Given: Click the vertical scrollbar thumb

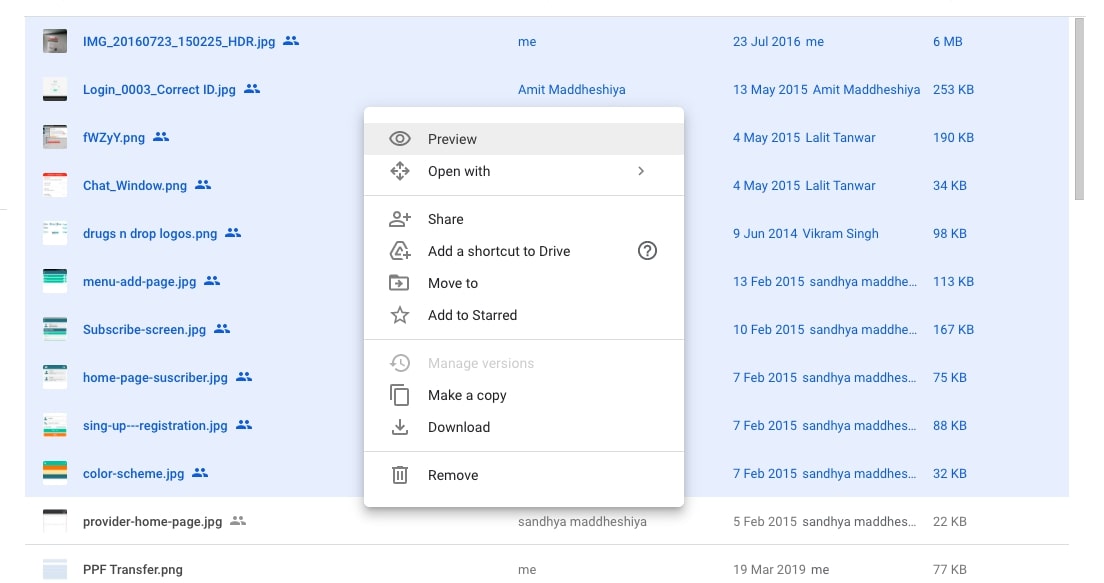Looking at the screenshot, I should click(x=1079, y=109).
